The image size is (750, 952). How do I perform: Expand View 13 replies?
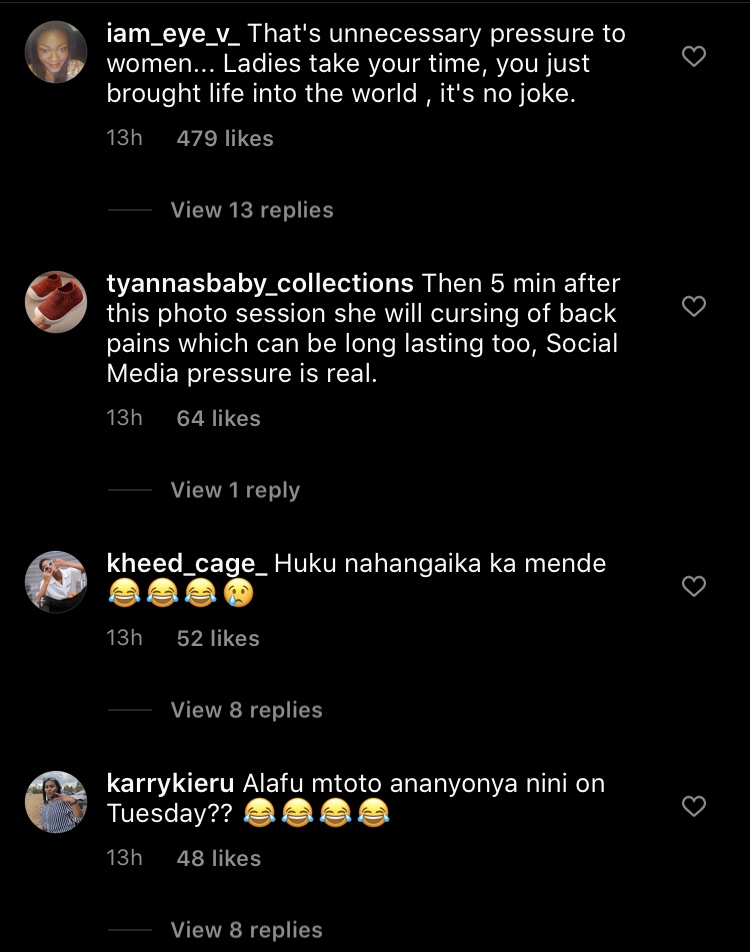tap(251, 210)
